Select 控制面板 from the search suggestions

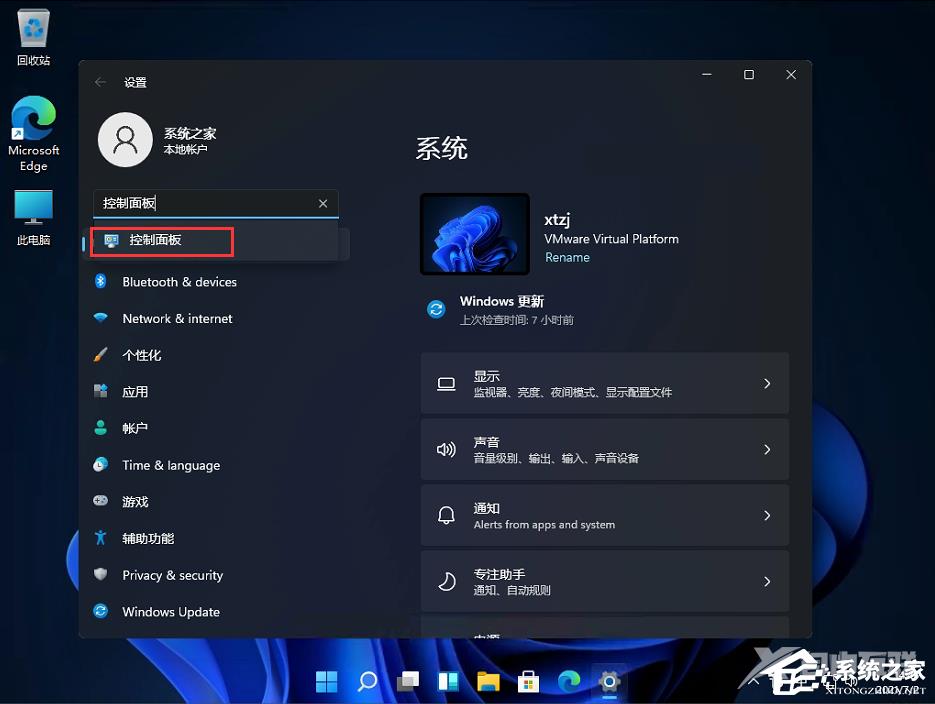pos(162,242)
